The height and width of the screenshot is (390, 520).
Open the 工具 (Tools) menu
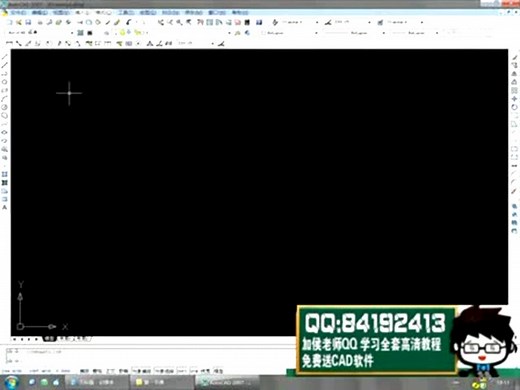(x=126, y=13)
